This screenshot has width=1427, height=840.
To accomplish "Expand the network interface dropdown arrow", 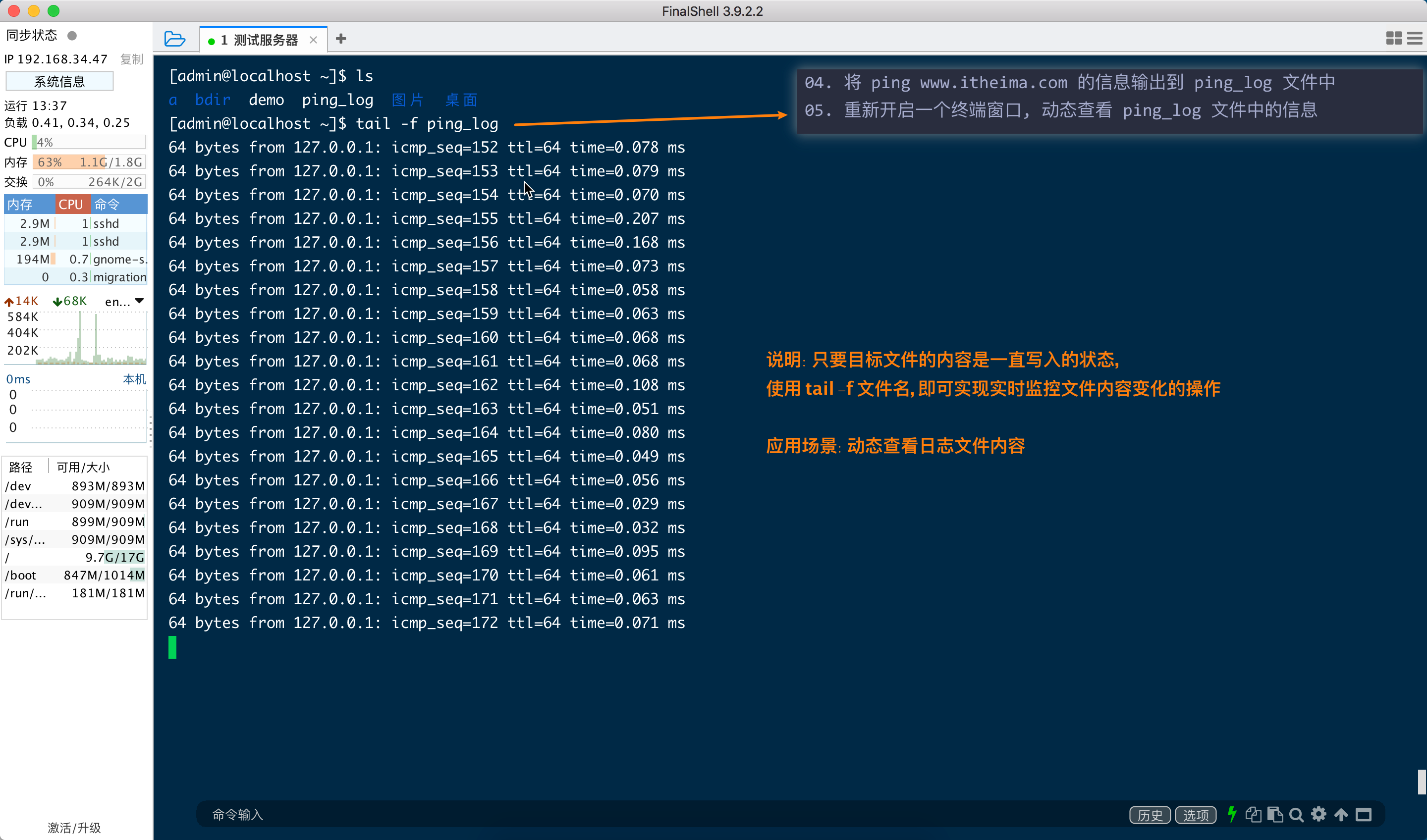I will tap(139, 301).
